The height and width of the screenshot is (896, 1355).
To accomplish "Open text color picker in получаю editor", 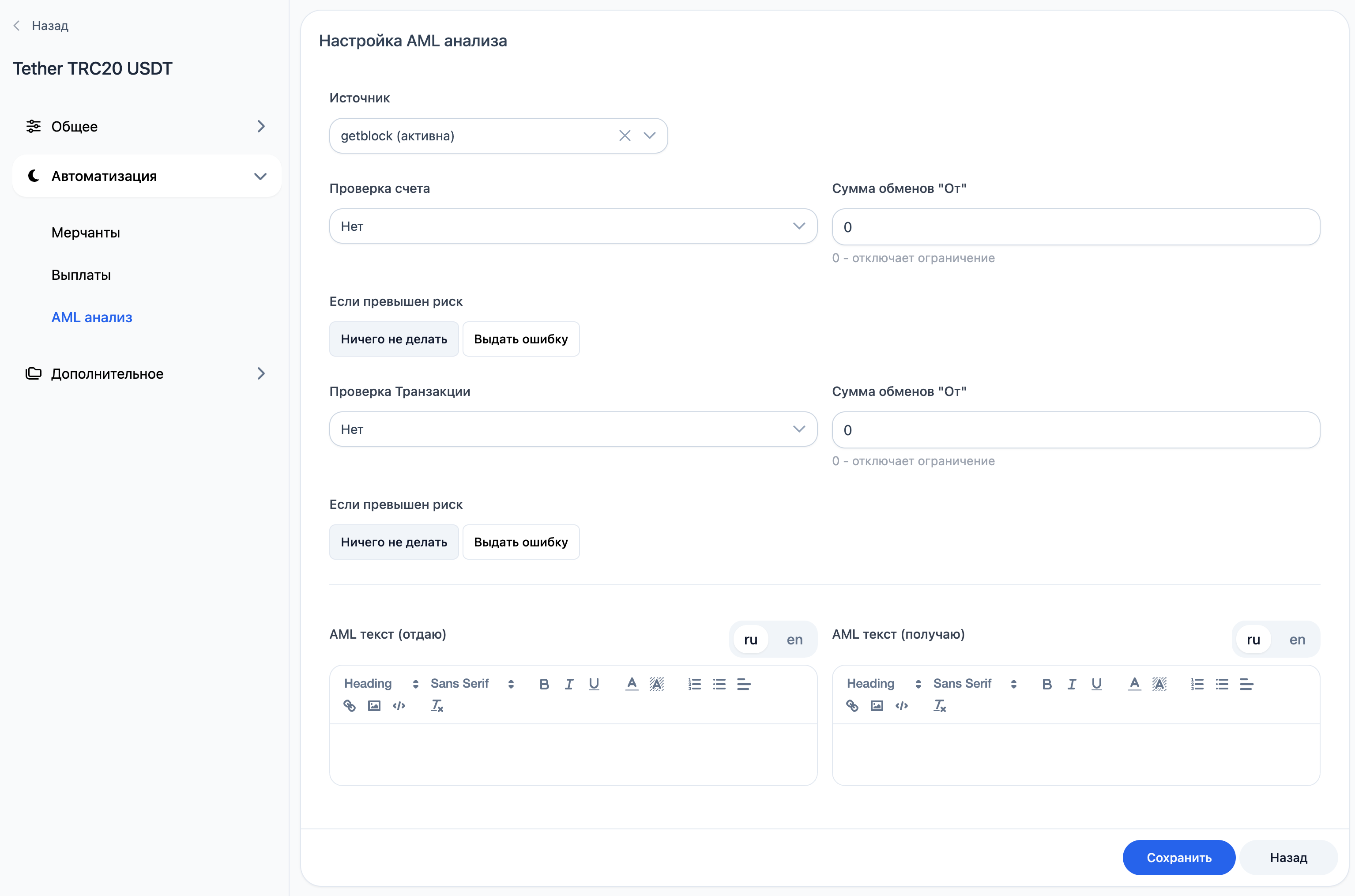I will coord(1134,684).
